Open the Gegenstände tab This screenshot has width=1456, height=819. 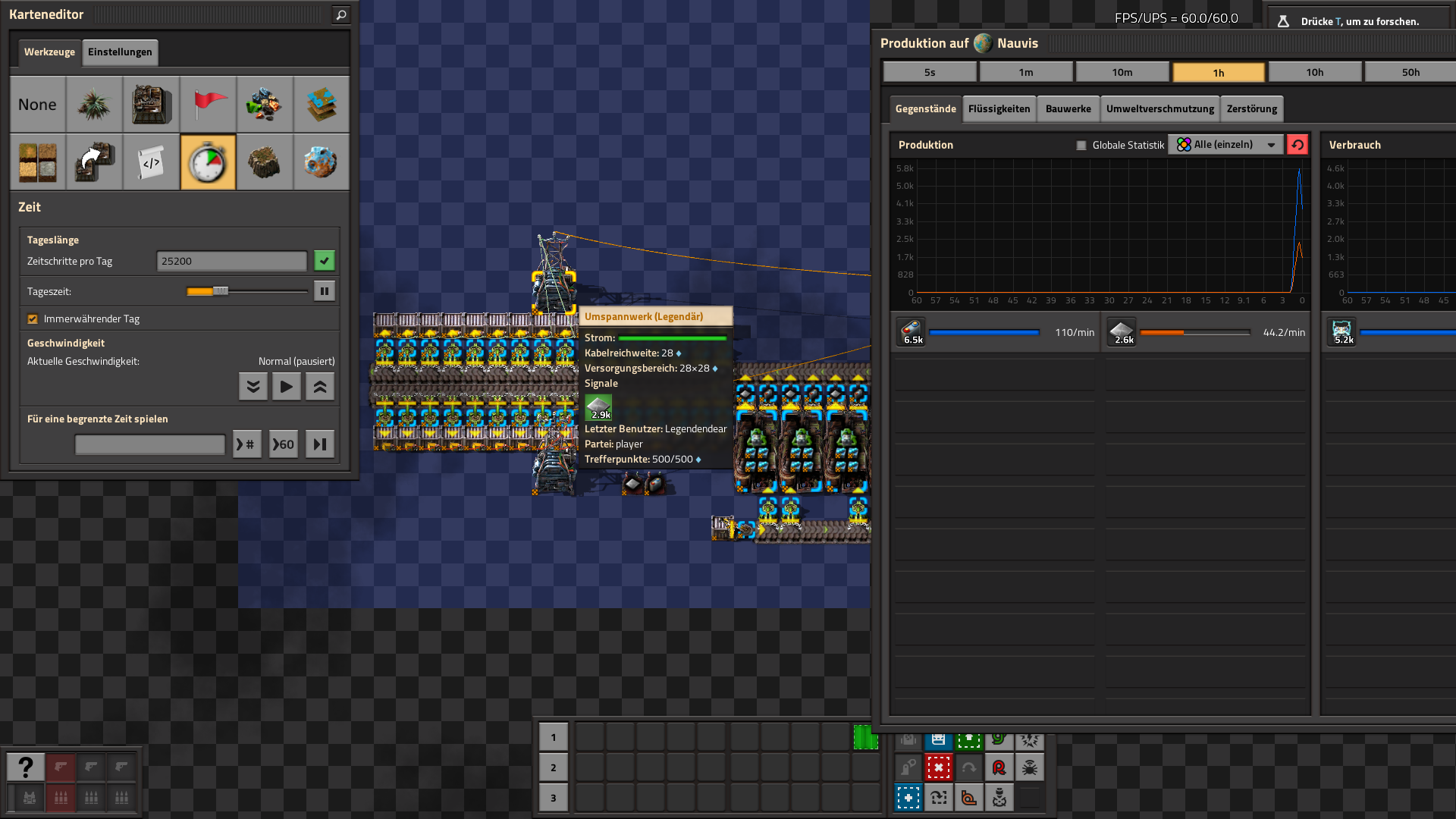tap(925, 109)
